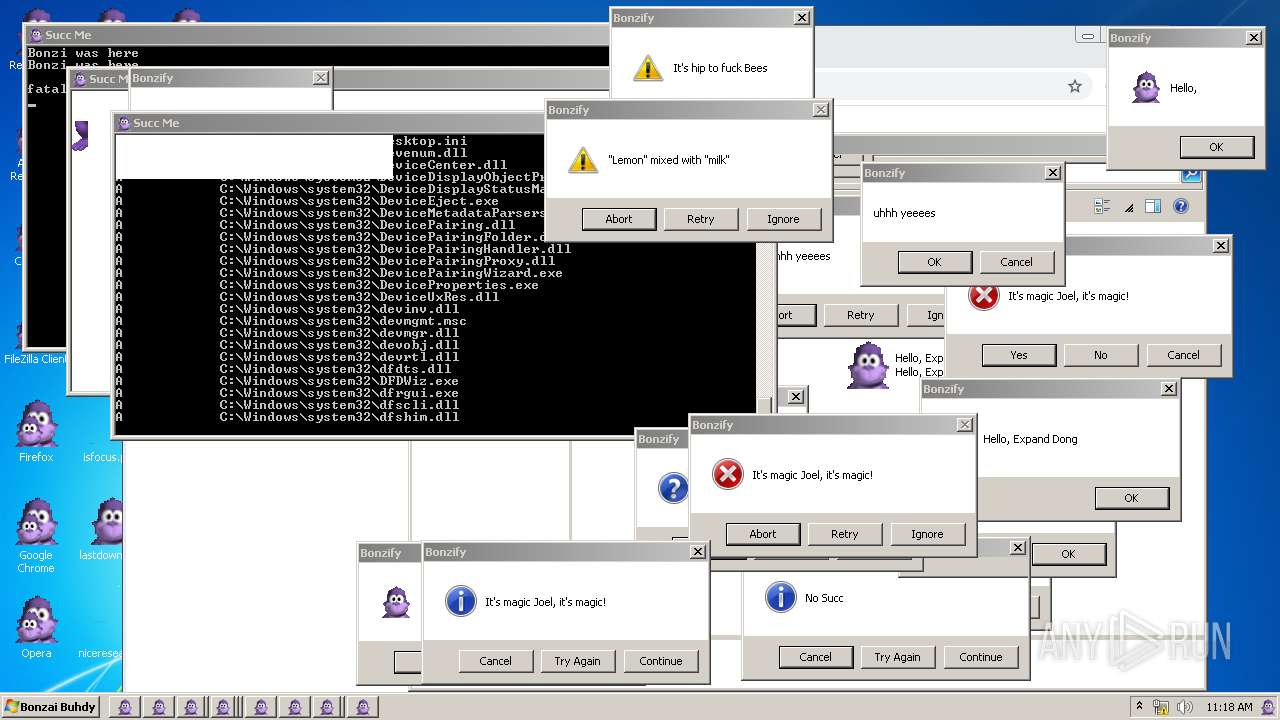Viewport: 1280px width, 720px height.
Task: Toggle preview pane icon in Explorer toolbar
Action: [1153, 207]
